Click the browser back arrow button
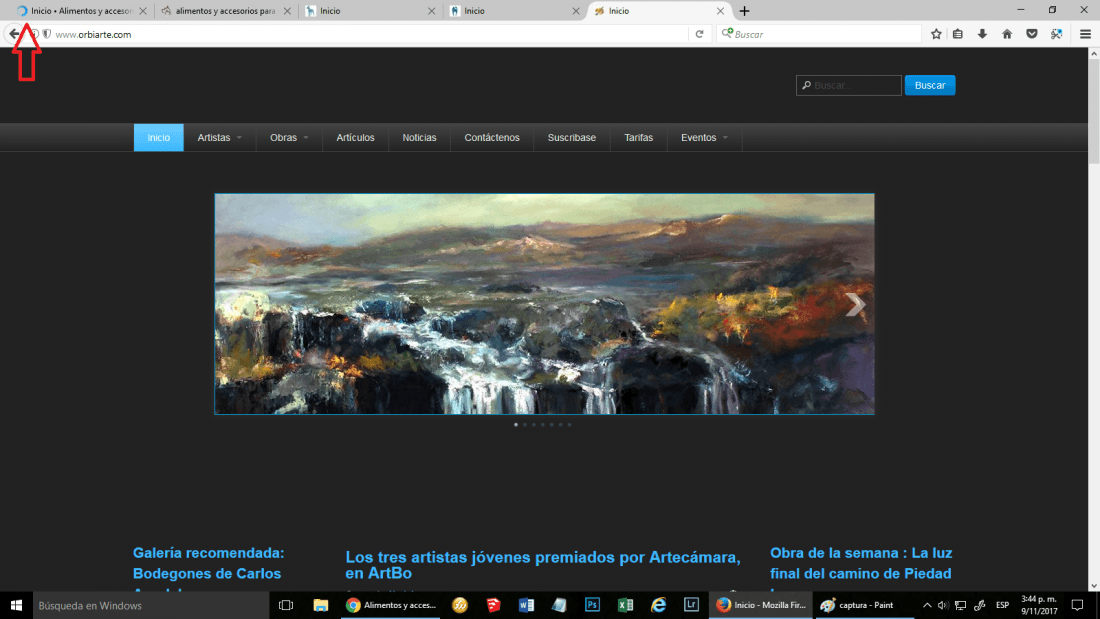Screen dimensions: 1100x619 coord(14,34)
